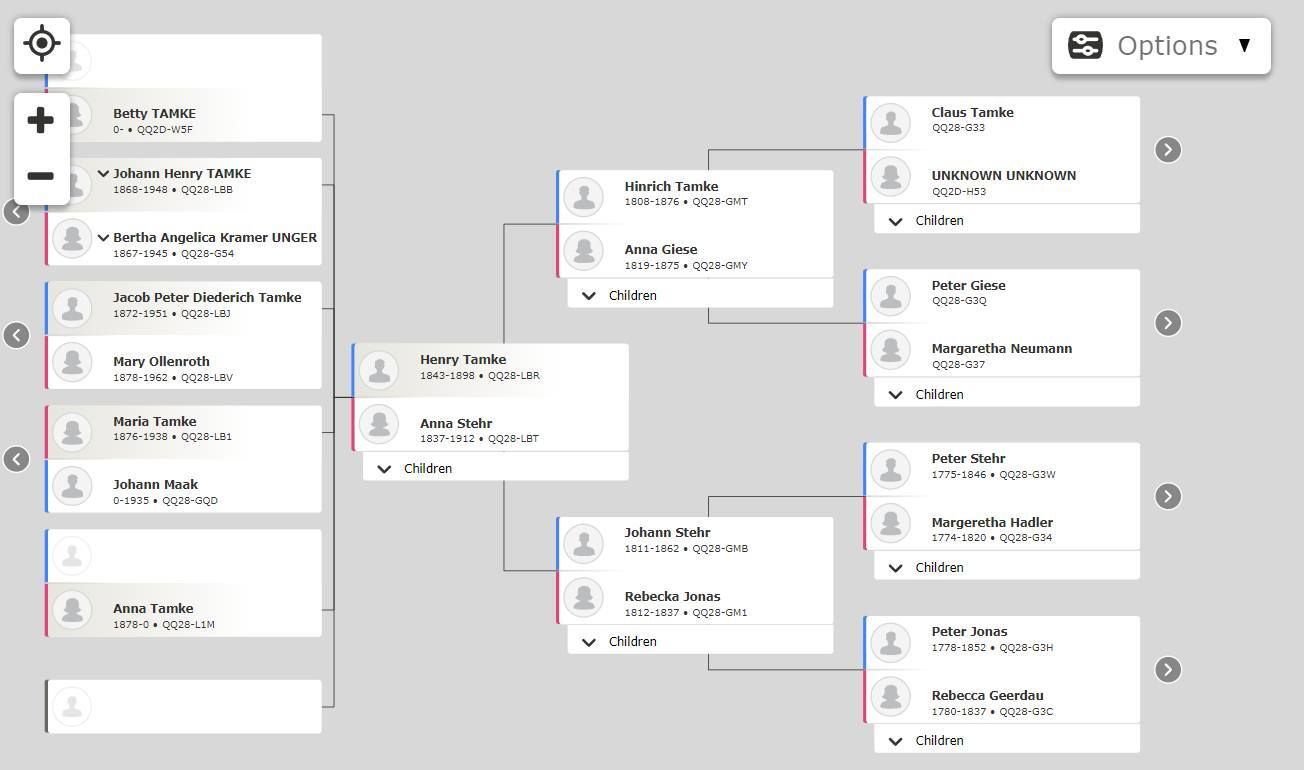
Task: Expand ancestors arrow beside Claus Tamke
Action: tap(1168, 150)
